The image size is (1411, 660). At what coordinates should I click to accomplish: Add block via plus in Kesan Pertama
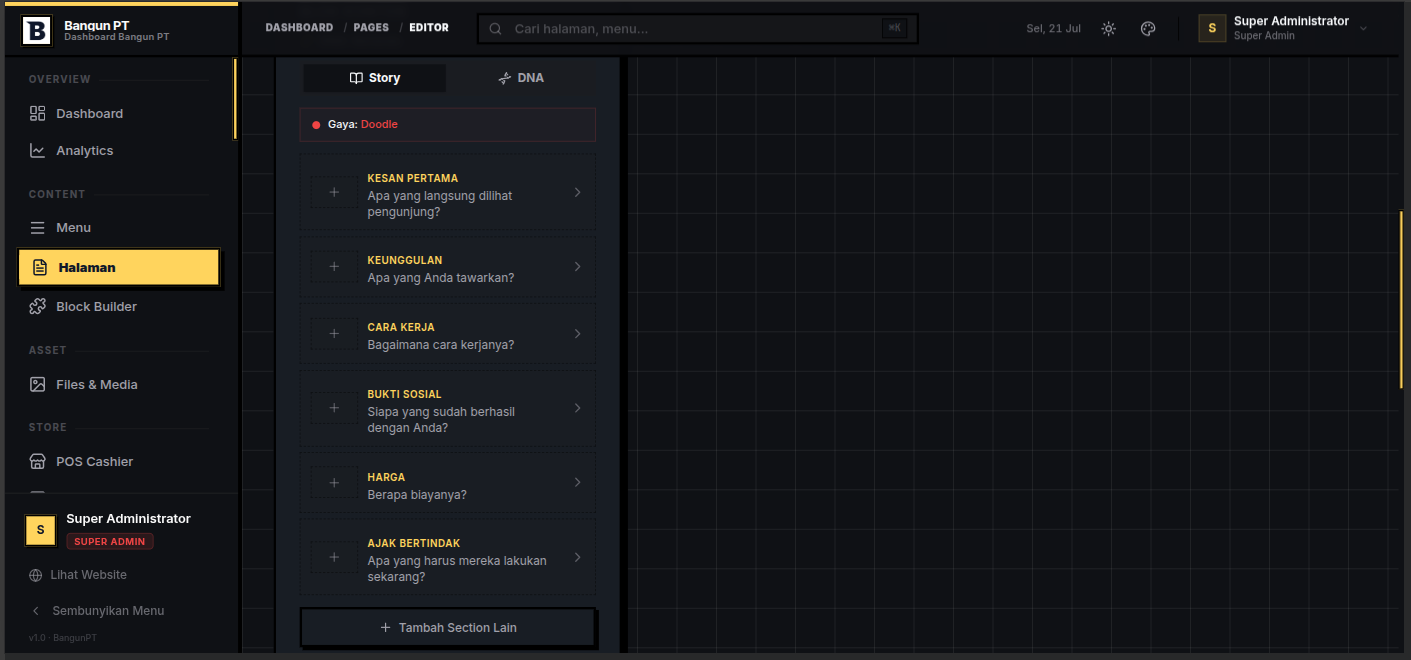coord(334,192)
